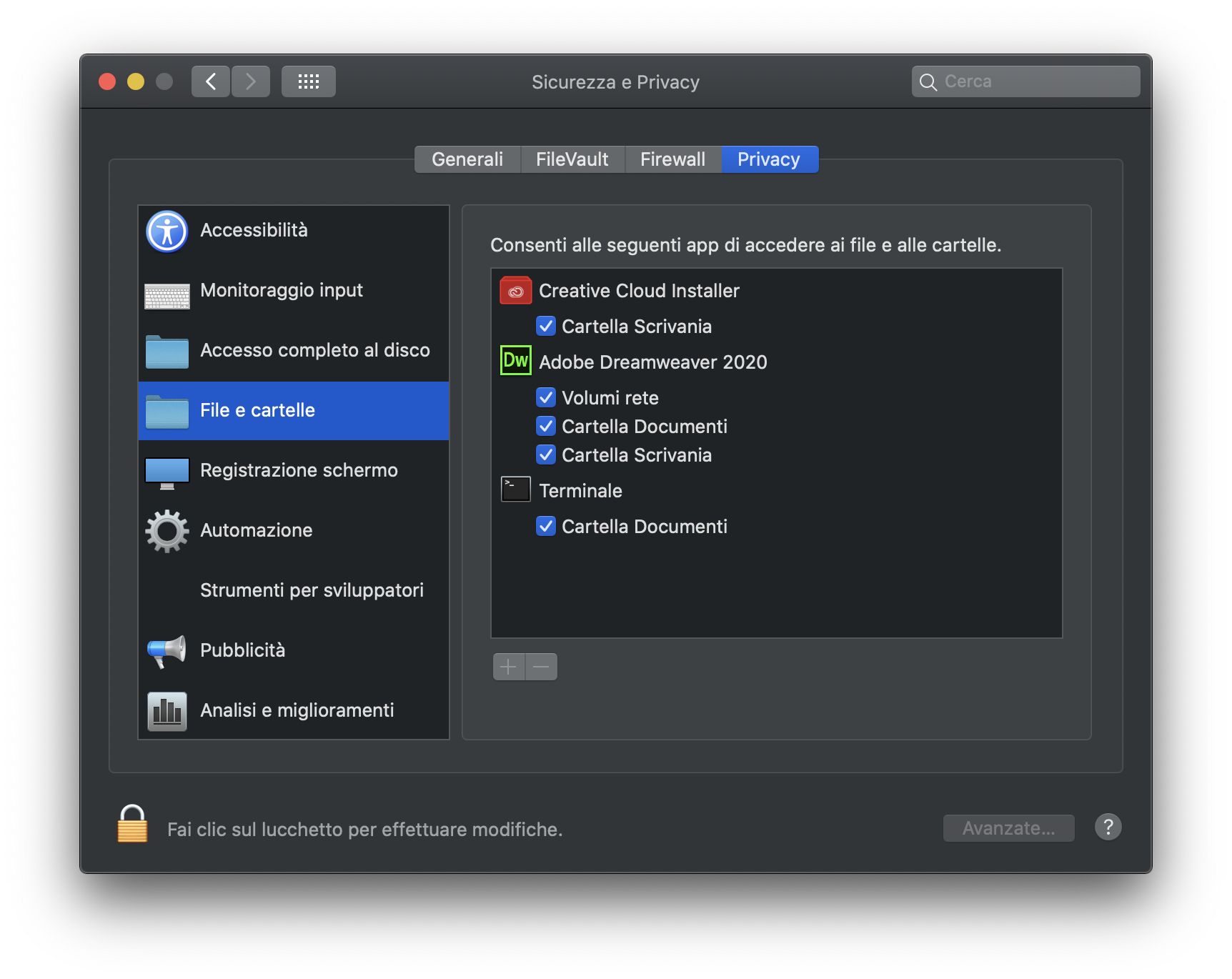Disable Volumi rete for Adobe Dreamweaver 2020
The height and width of the screenshot is (979, 1232).
pos(546,397)
